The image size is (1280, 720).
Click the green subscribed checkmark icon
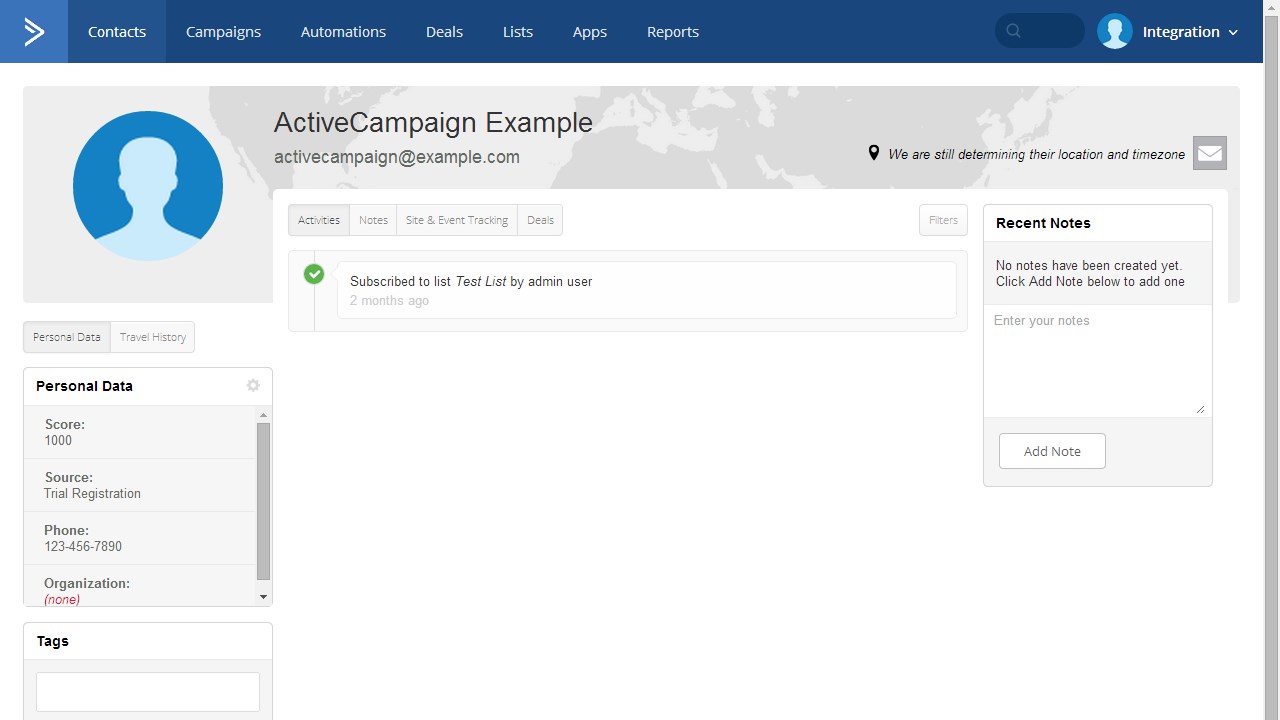click(314, 274)
